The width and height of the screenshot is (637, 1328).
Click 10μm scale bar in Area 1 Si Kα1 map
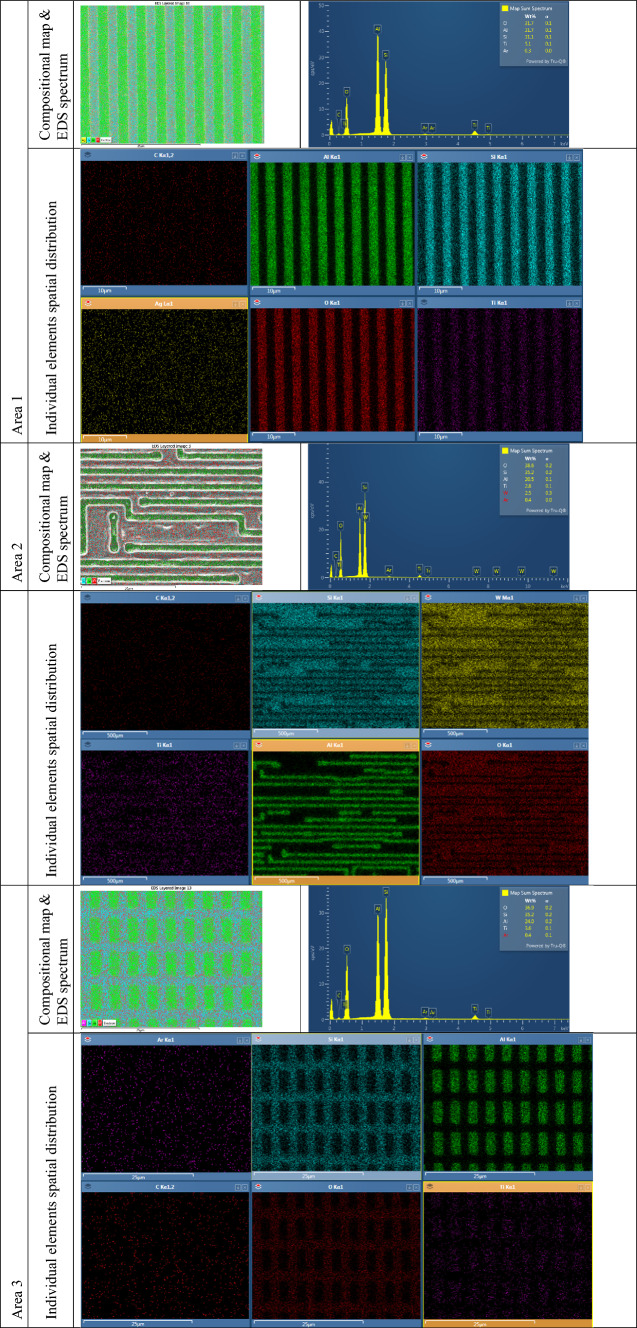tap(441, 290)
